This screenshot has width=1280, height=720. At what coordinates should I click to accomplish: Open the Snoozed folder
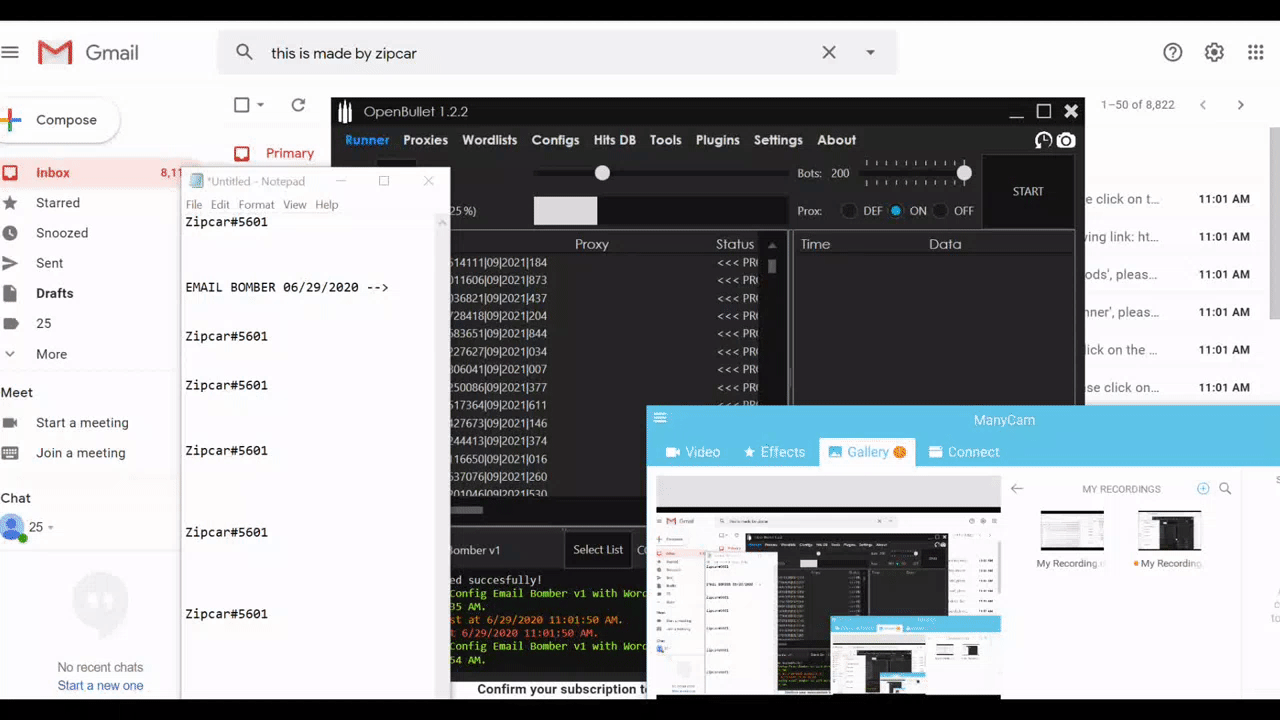[x=62, y=233]
